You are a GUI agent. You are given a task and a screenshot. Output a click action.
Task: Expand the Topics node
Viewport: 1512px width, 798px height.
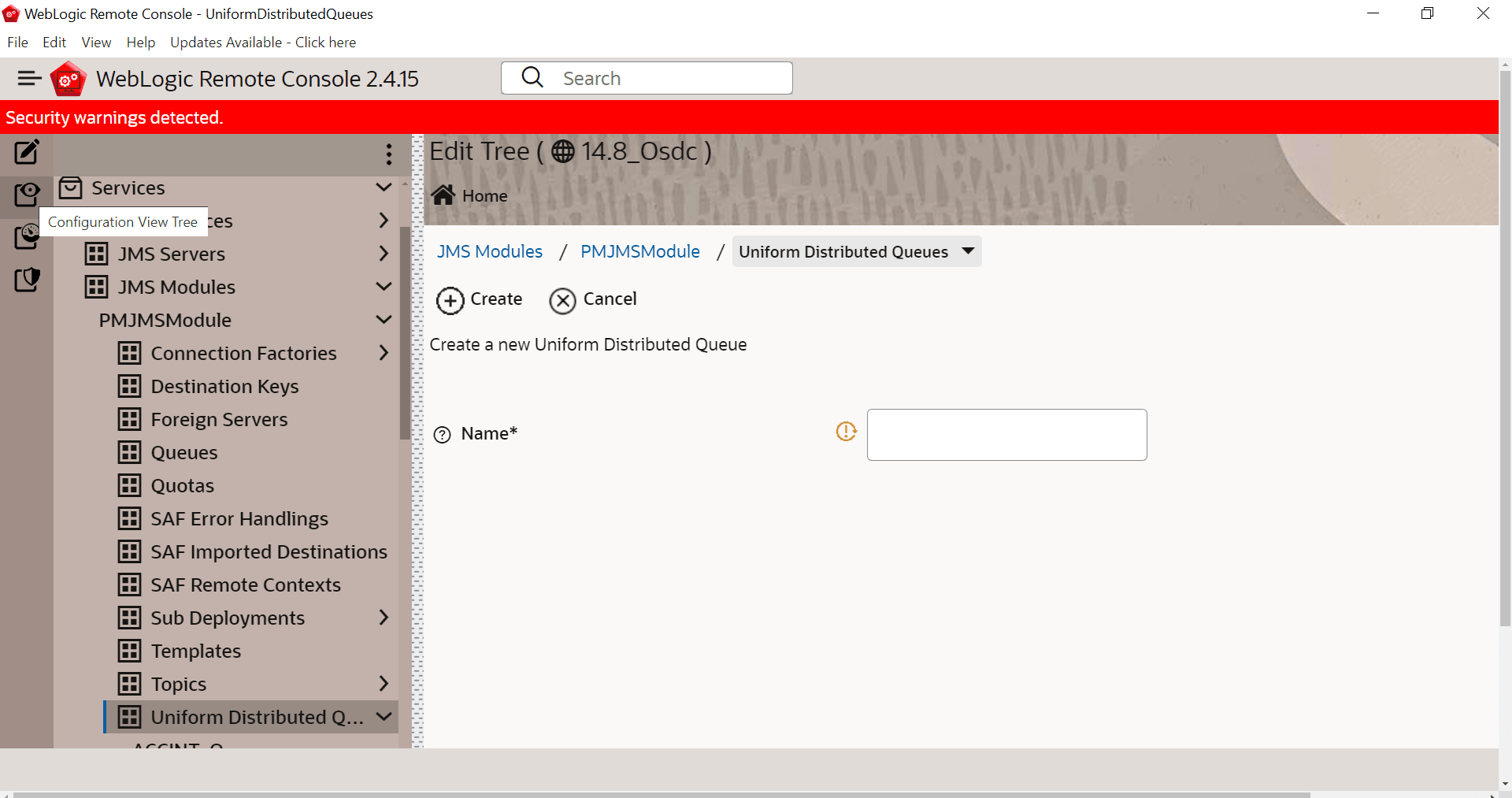point(384,684)
